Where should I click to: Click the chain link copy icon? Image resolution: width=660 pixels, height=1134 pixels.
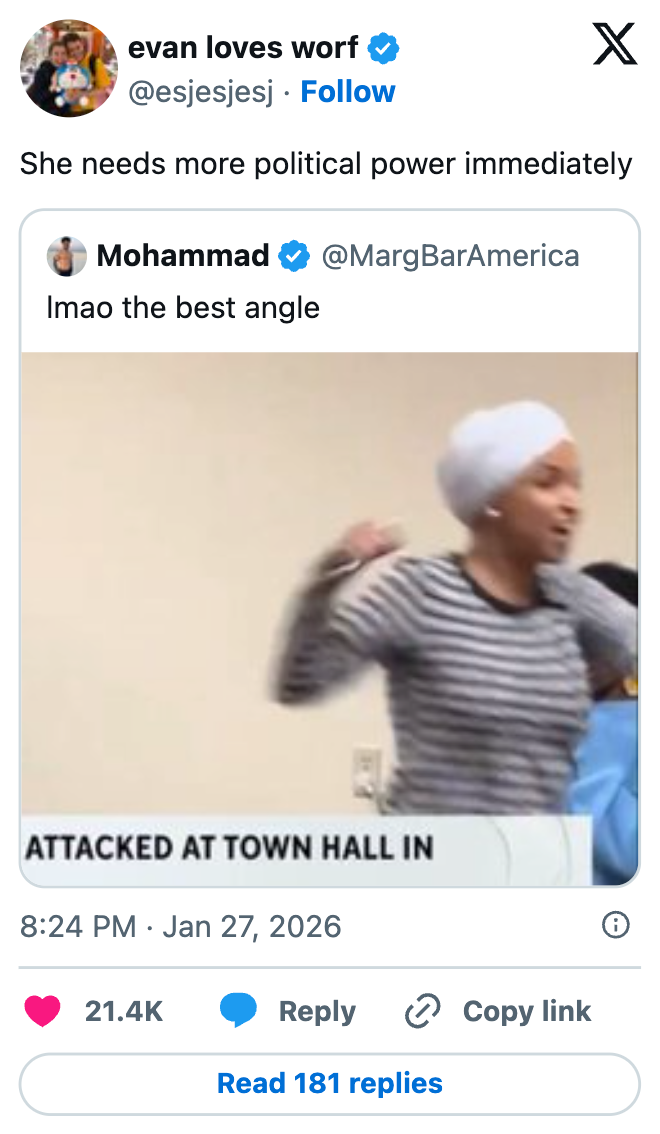(422, 1011)
